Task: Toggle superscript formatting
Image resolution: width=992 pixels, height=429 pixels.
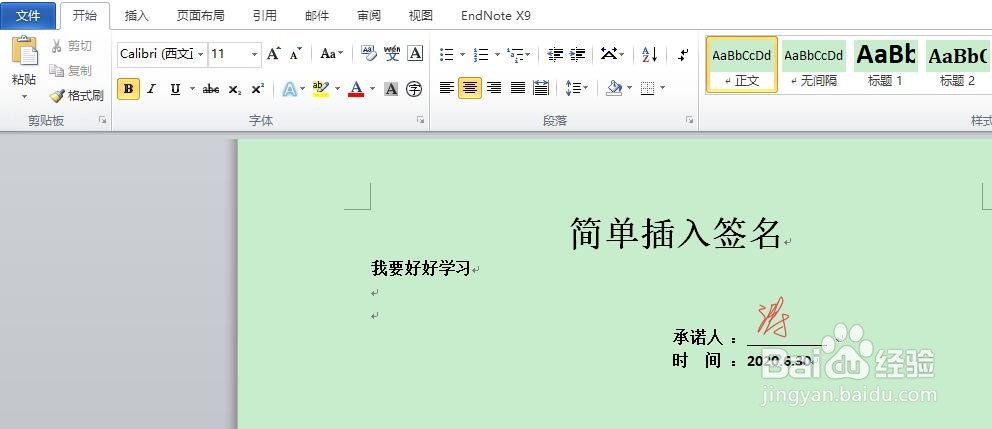Action: (257, 89)
